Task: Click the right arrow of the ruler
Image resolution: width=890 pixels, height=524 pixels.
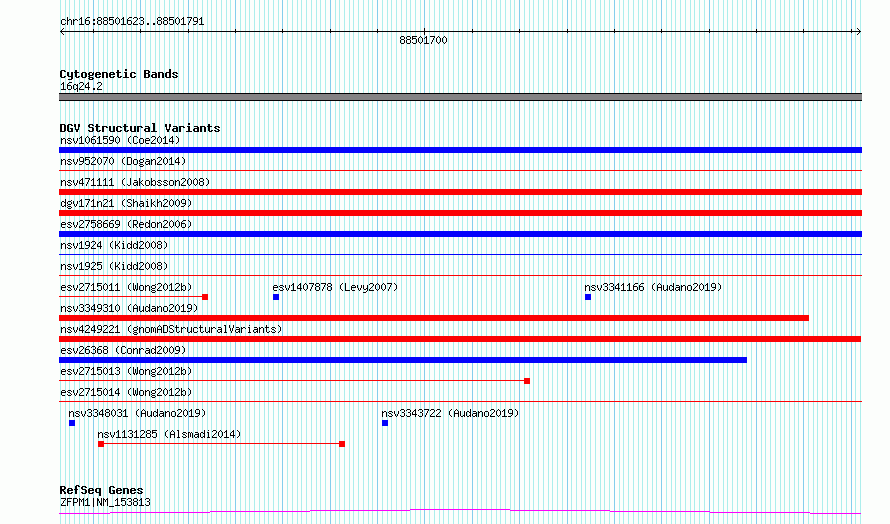Action: coord(858,32)
